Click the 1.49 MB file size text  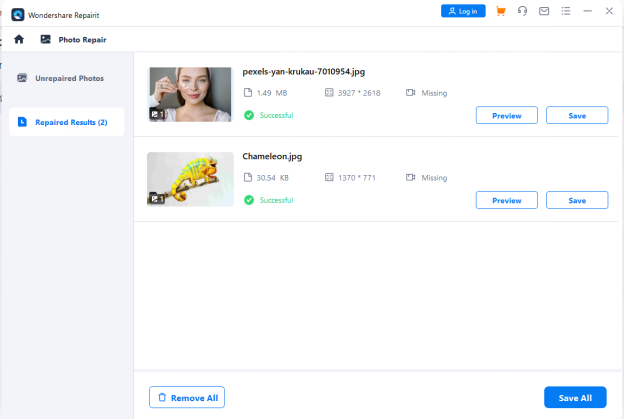[x=272, y=93]
